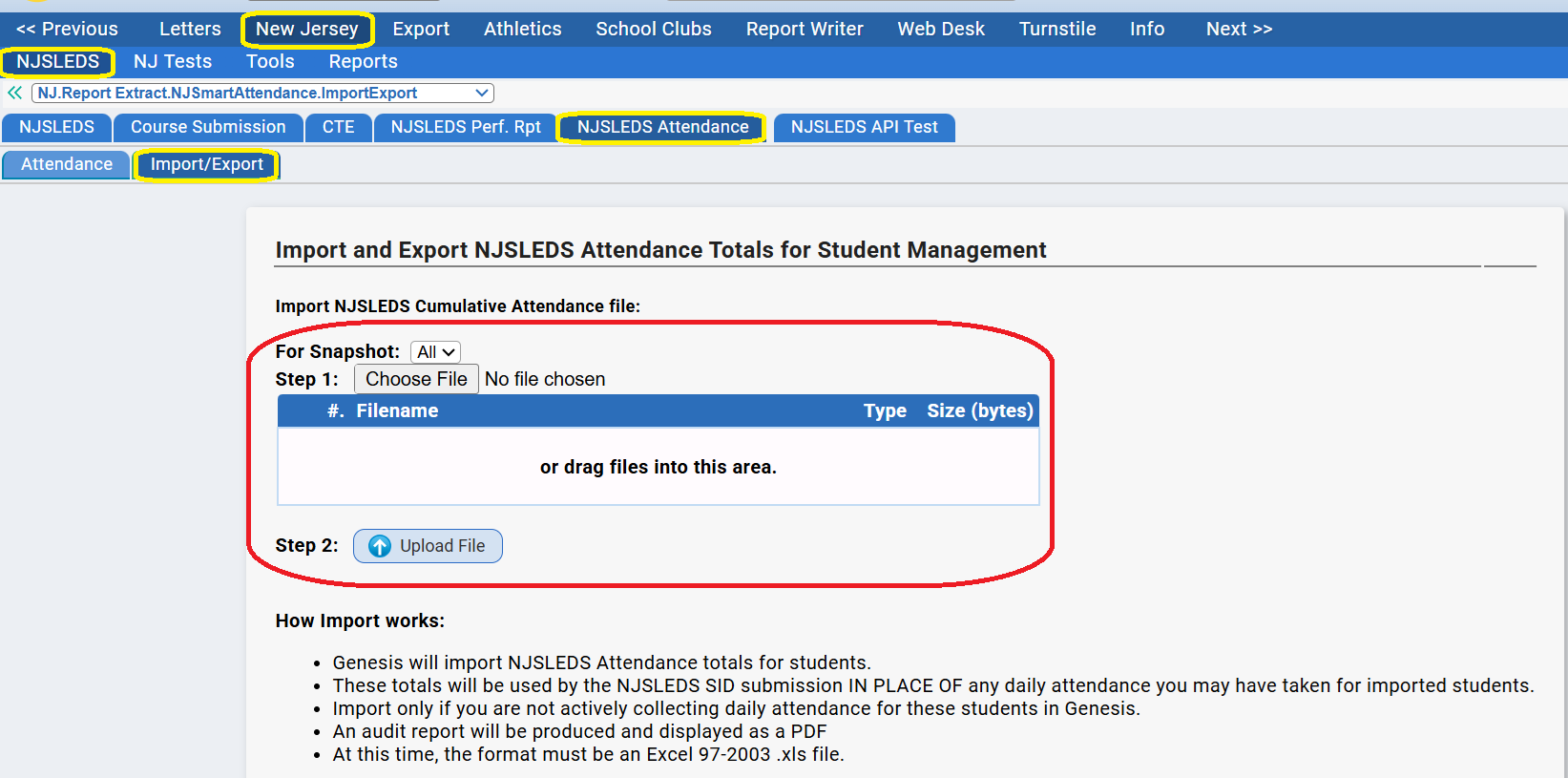The image size is (1568, 778).
Task: Open the Athletics menu
Action: 522,29
